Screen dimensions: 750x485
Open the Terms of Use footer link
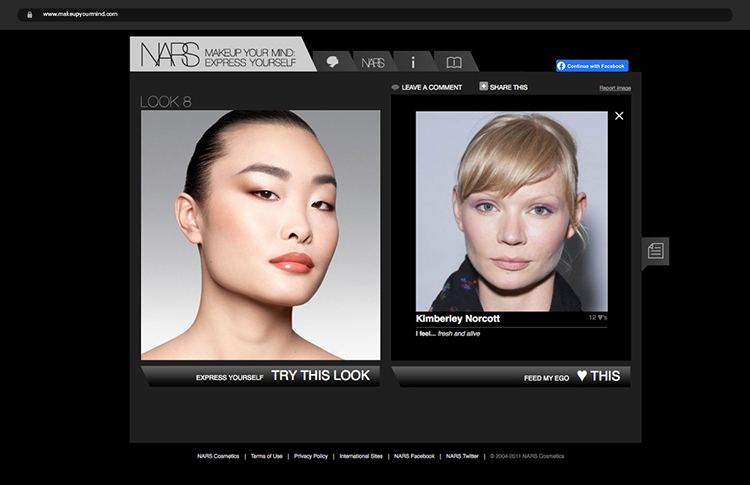coord(266,456)
